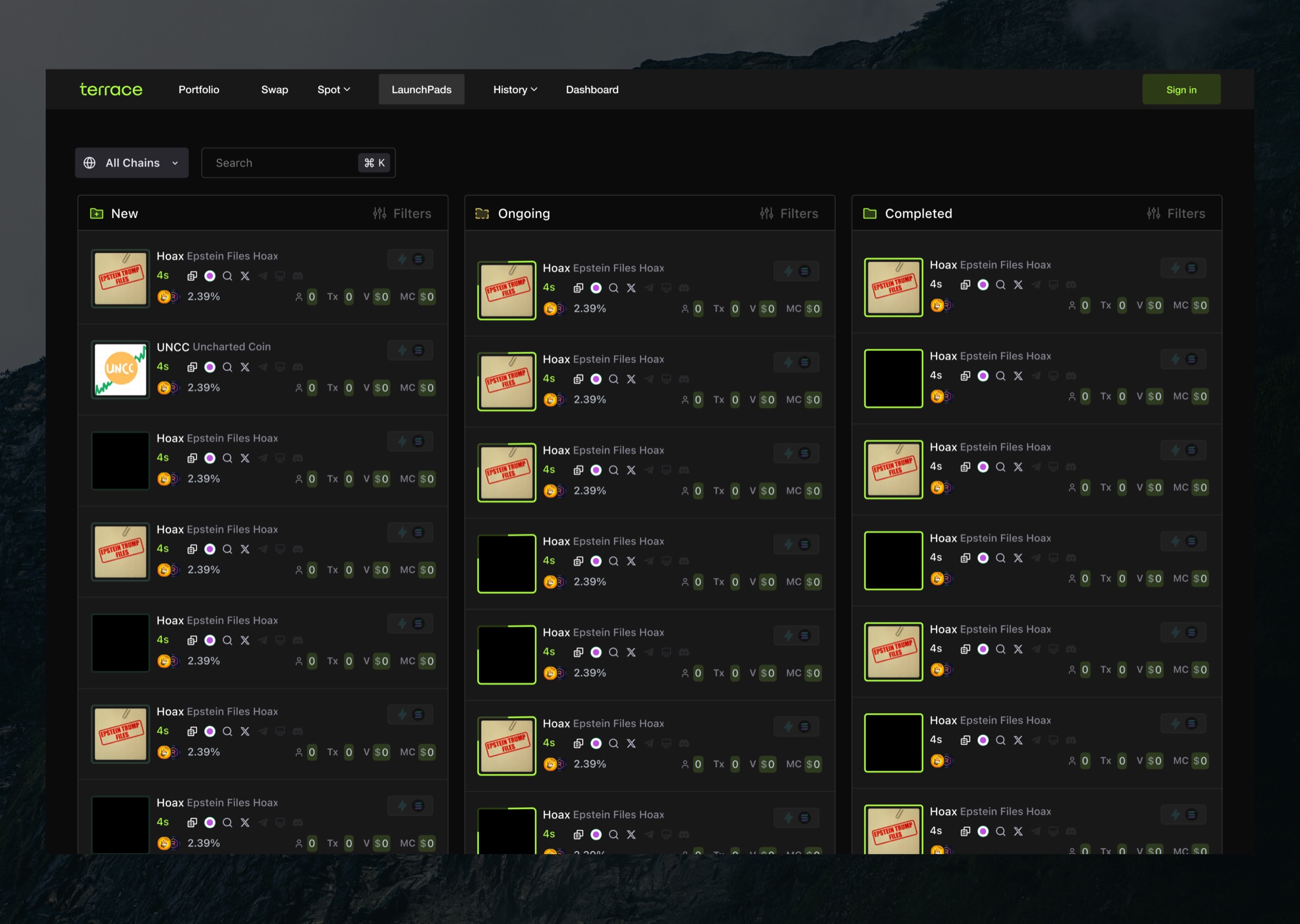
Task: Click the holders person icon on UNCC
Action: pos(298,388)
